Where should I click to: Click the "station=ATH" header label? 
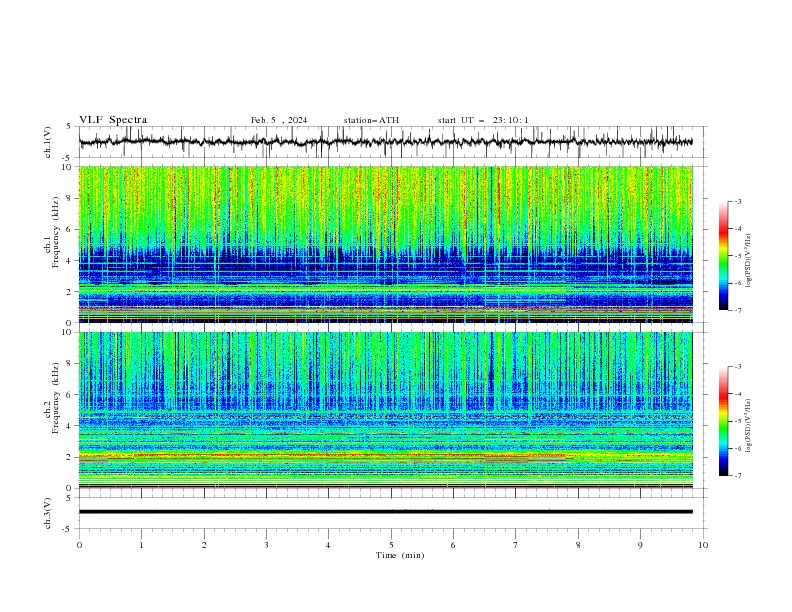[x=371, y=120]
